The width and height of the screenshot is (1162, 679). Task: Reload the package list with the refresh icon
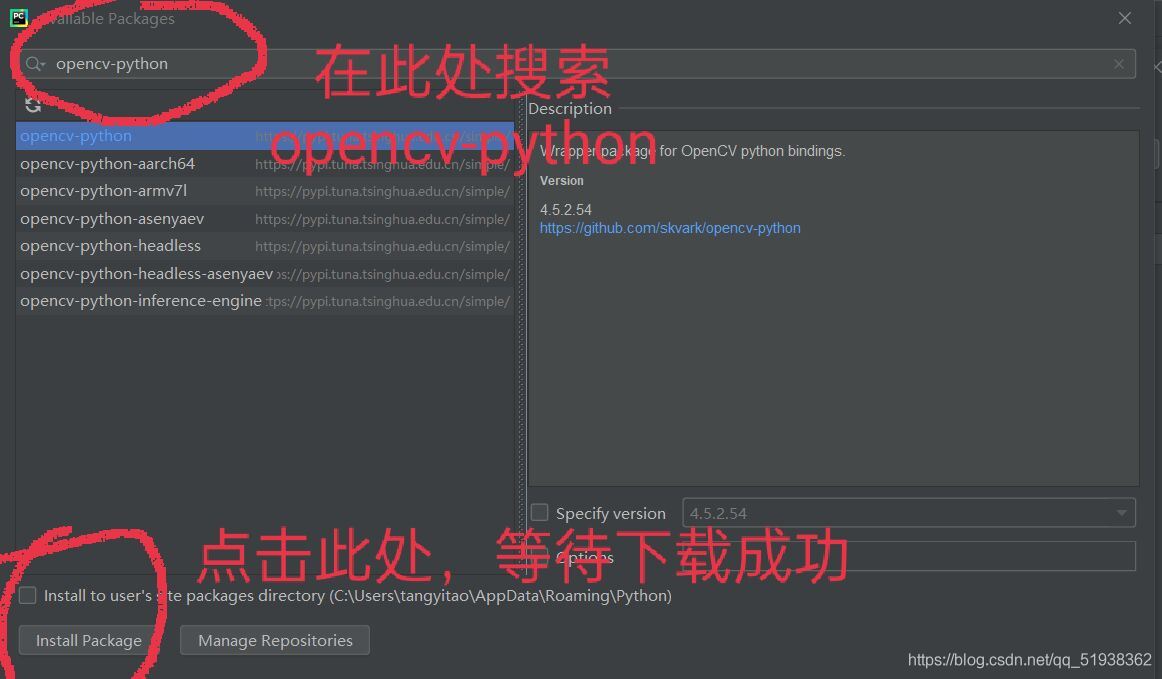point(33,105)
